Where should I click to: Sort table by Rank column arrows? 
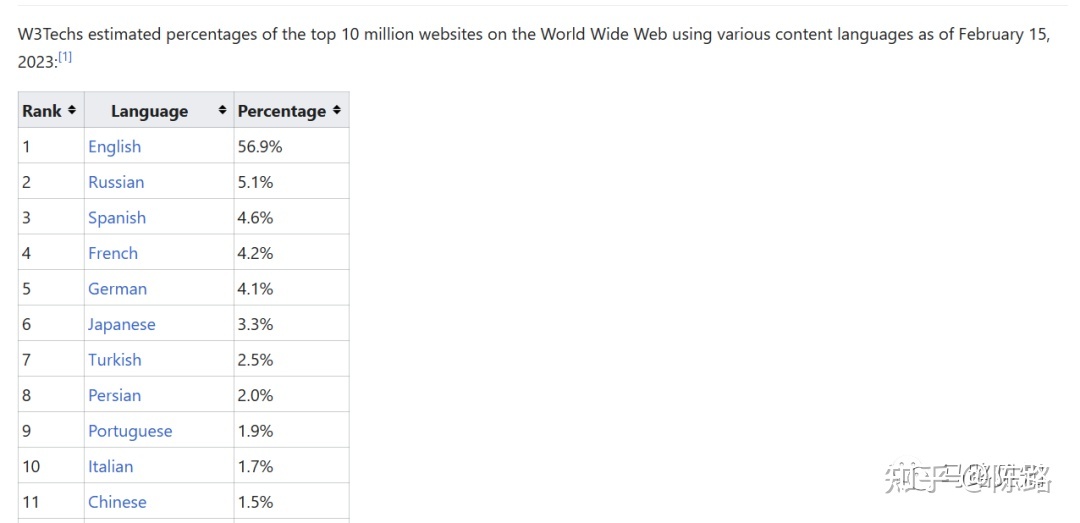coord(72,110)
